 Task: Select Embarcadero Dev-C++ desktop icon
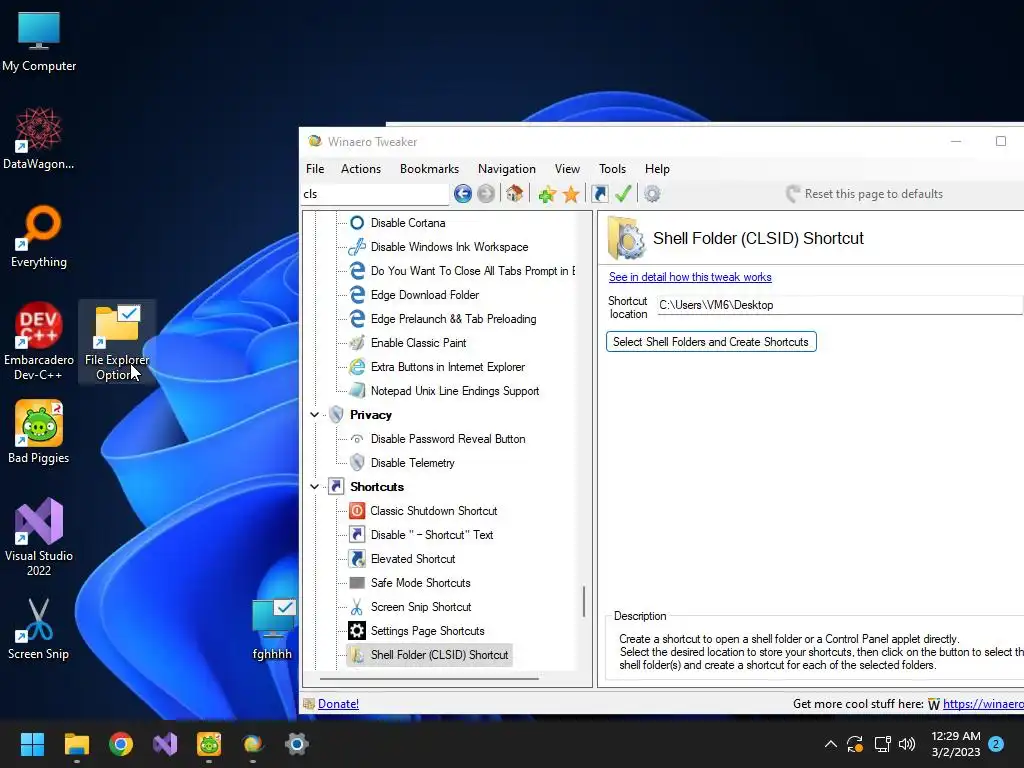coord(39,341)
